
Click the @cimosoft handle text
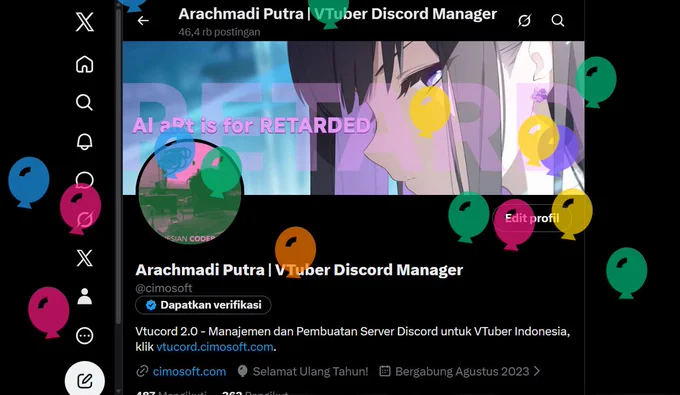(163, 288)
